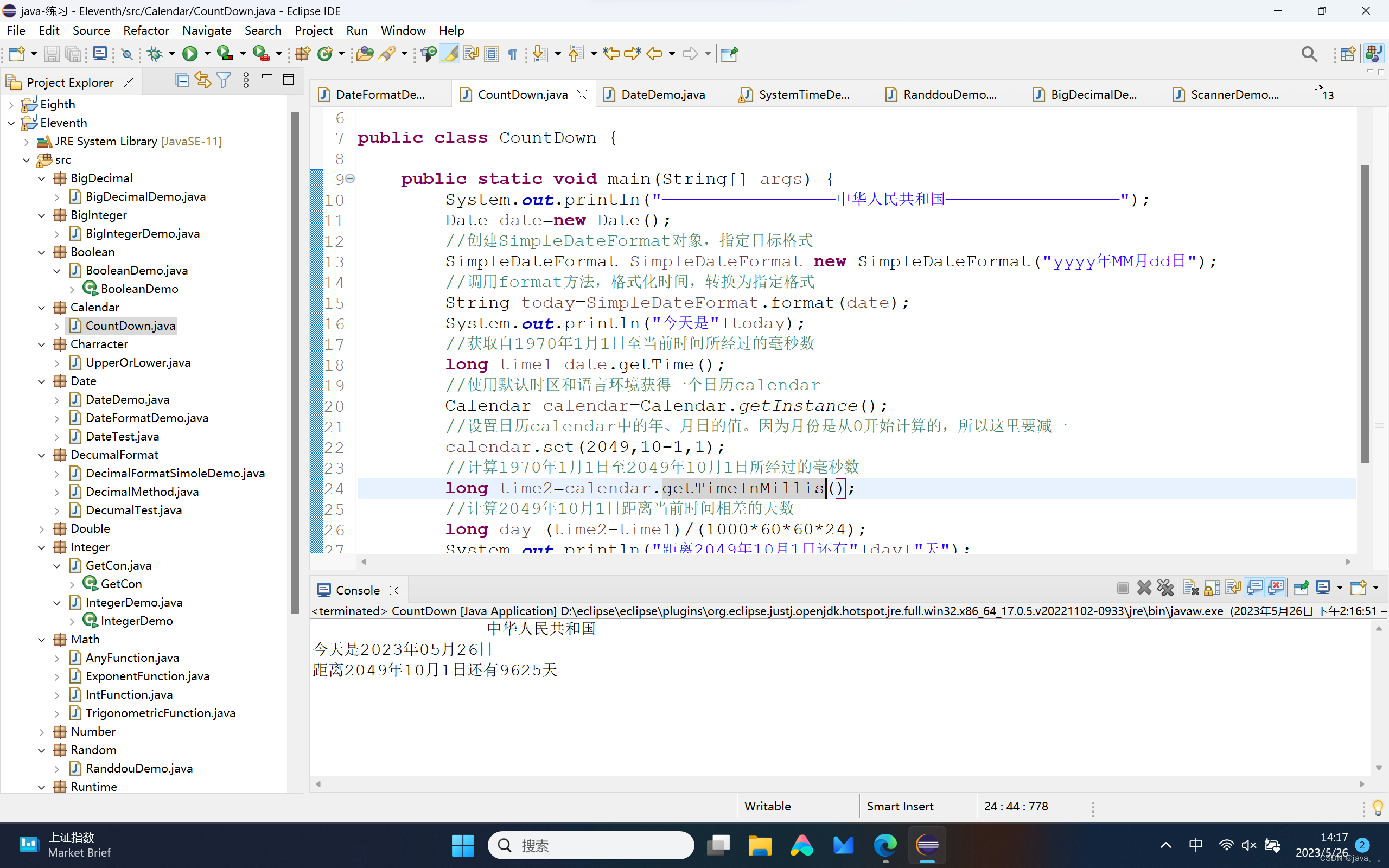Toggle Mark Occurrences highlighter button
Viewport: 1389px width, 868px height.
click(x=450, y=54)
